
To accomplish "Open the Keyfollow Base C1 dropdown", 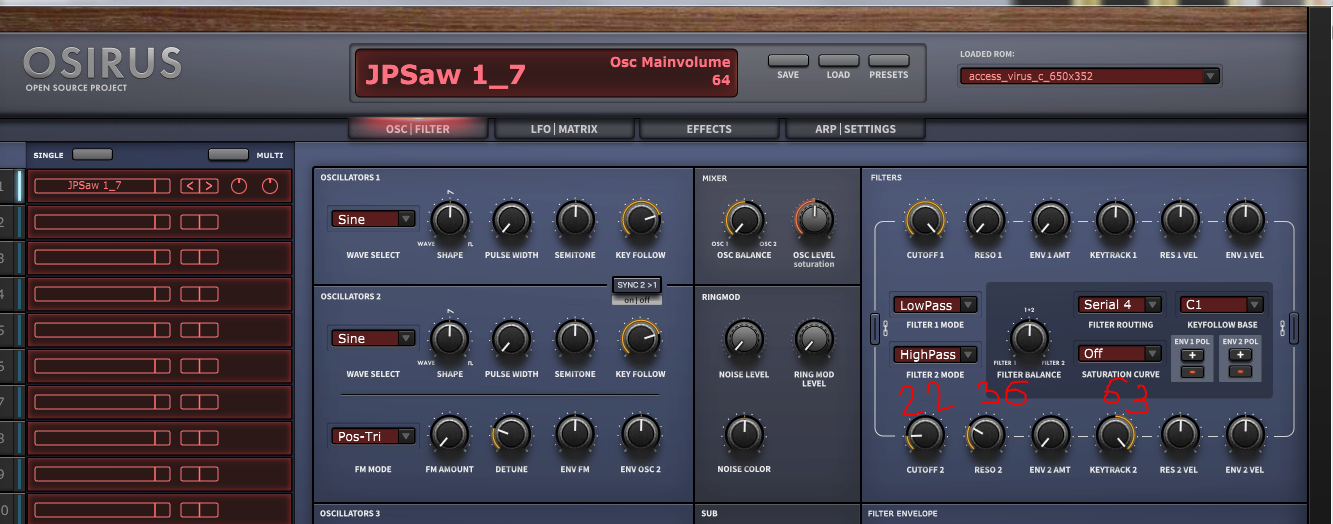I will tap(1221, 304).
